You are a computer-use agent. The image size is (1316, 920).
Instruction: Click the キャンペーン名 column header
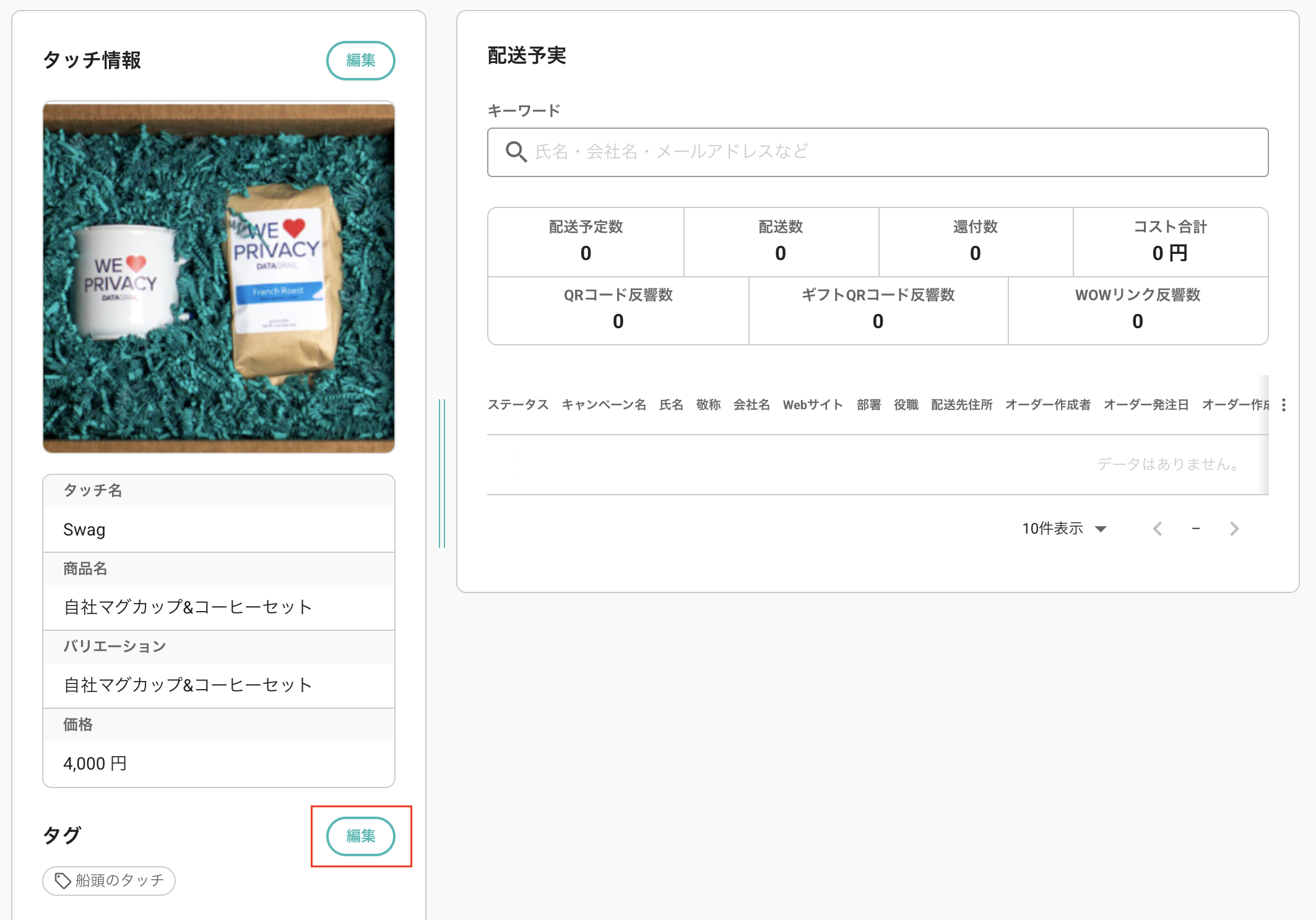click(604, 405)
